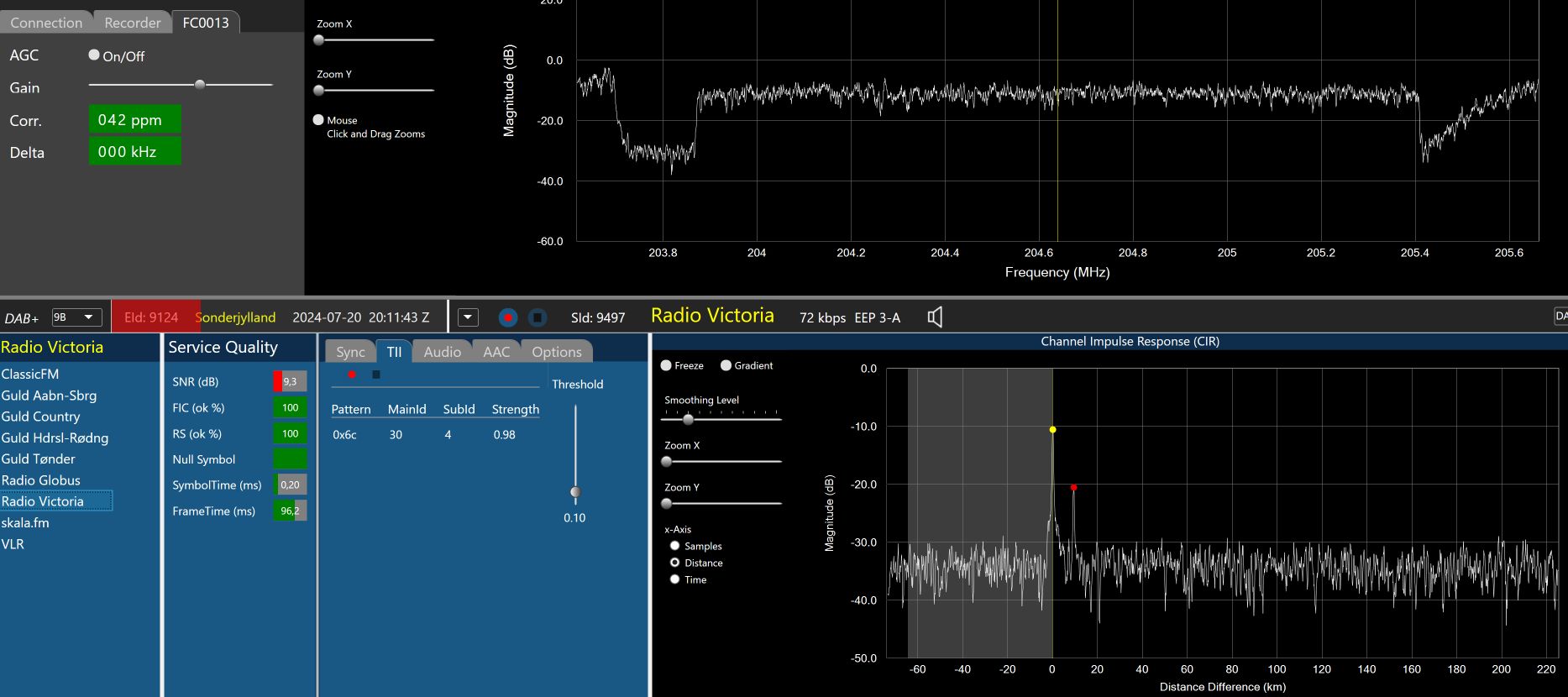Mute audio with the speaker icon
This screenshot has width=1568, height=697.
coord(935,317)
